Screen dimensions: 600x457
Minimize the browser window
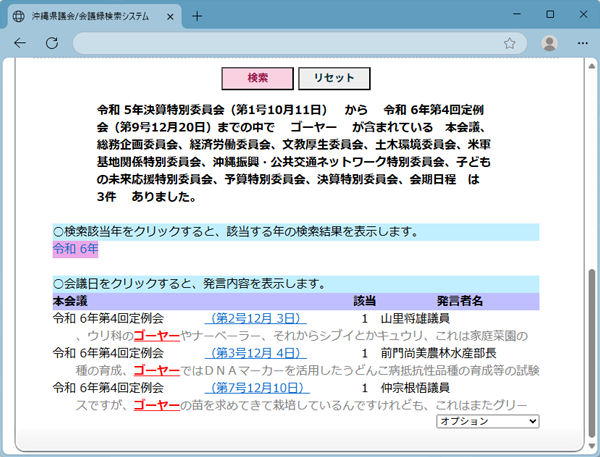click(517, 14)
